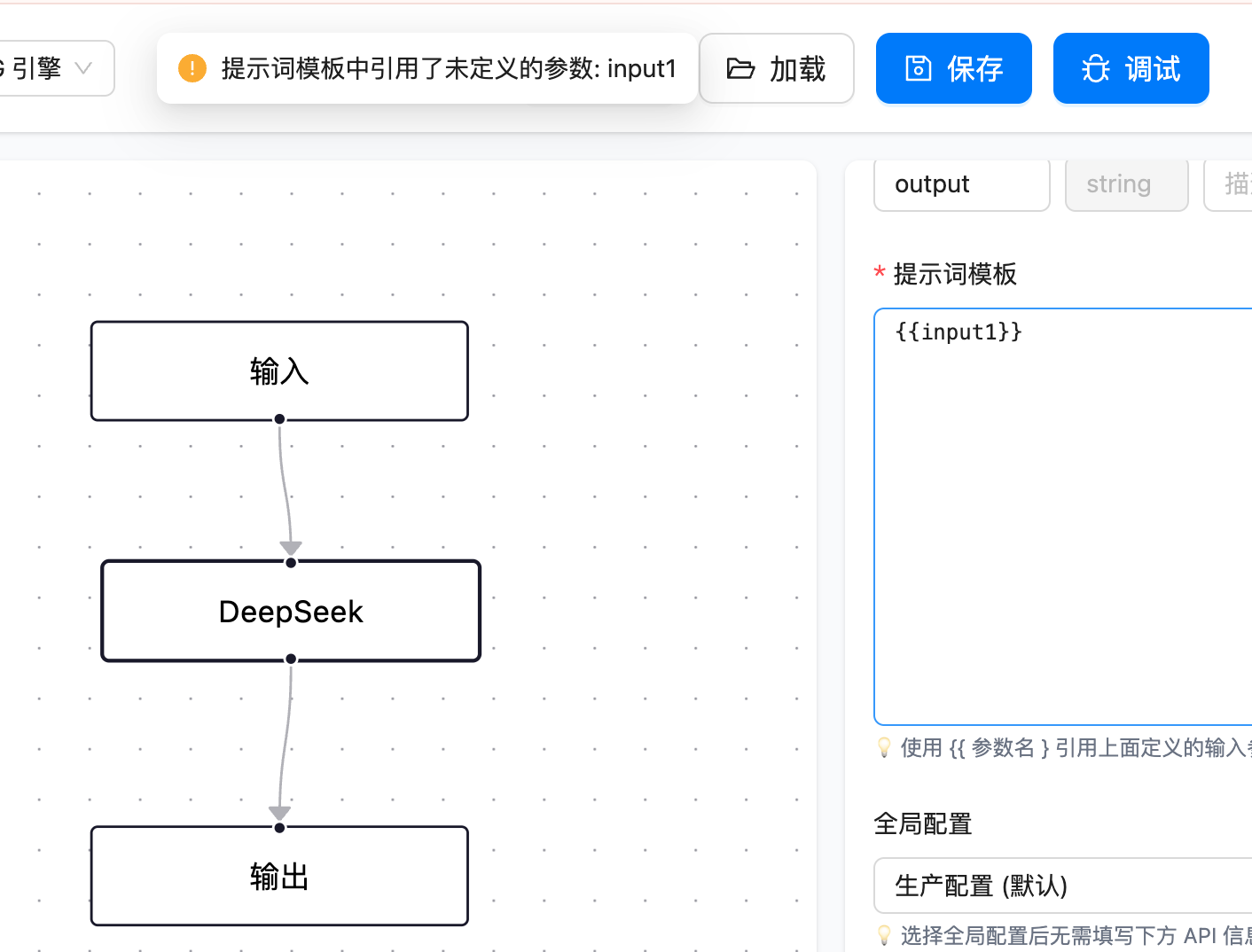Select the DeepSeek node on the canvas

pyautogui.click(x=291, y=612)
